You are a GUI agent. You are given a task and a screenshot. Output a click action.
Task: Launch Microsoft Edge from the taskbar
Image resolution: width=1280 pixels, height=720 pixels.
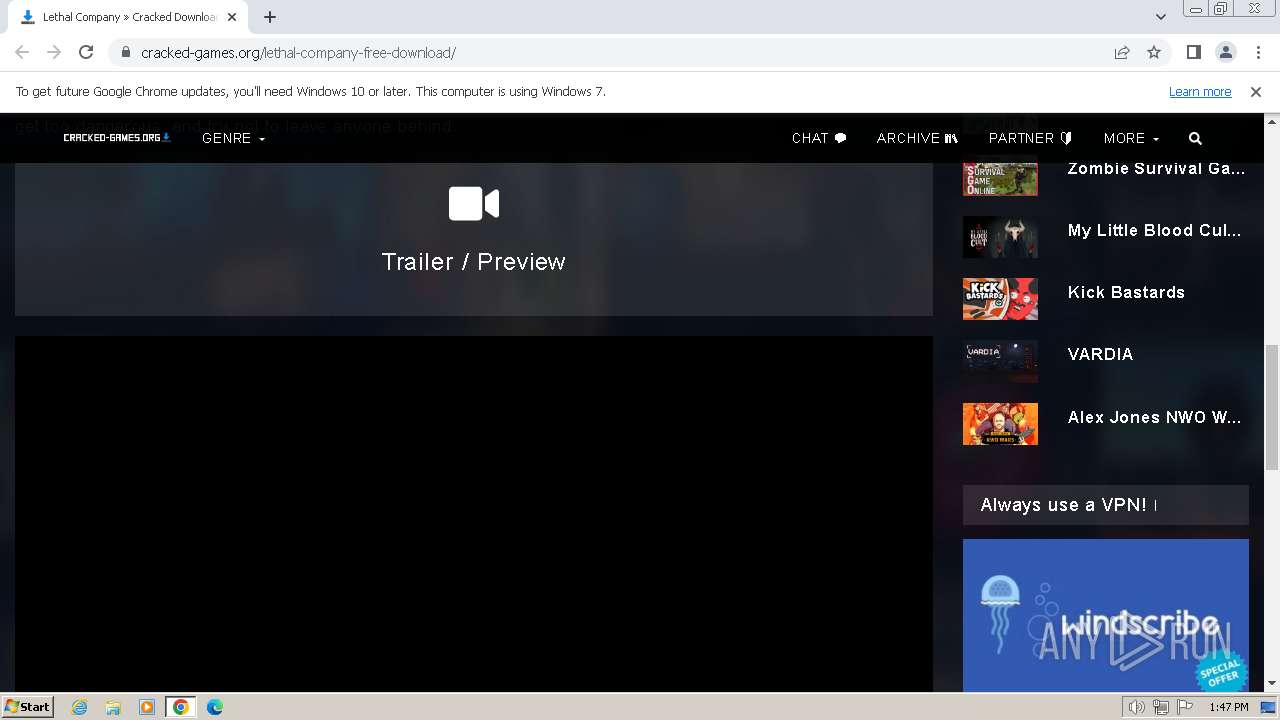pyautogui.click(x=215, y=707)
